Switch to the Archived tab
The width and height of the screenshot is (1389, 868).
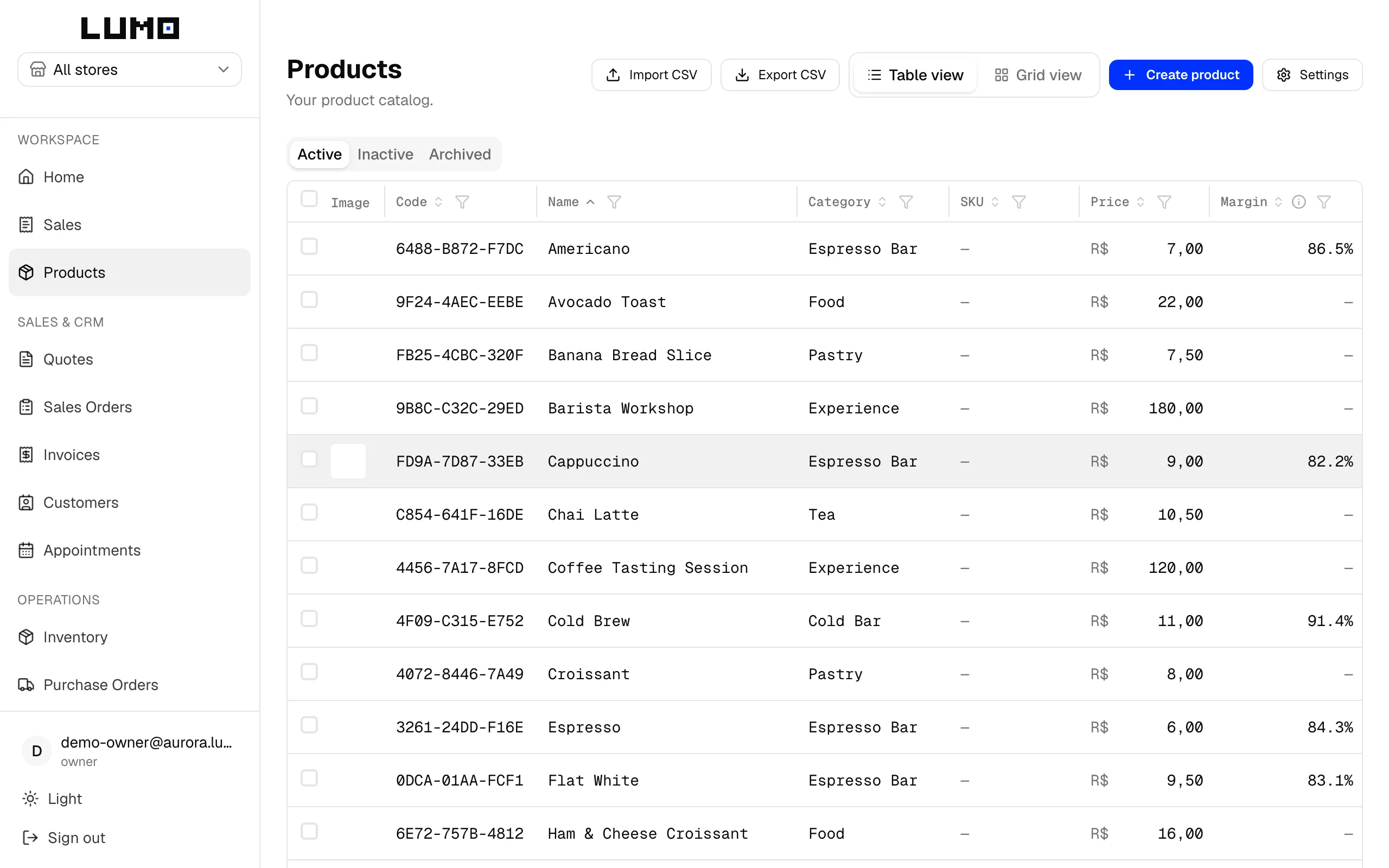(460, 155)
